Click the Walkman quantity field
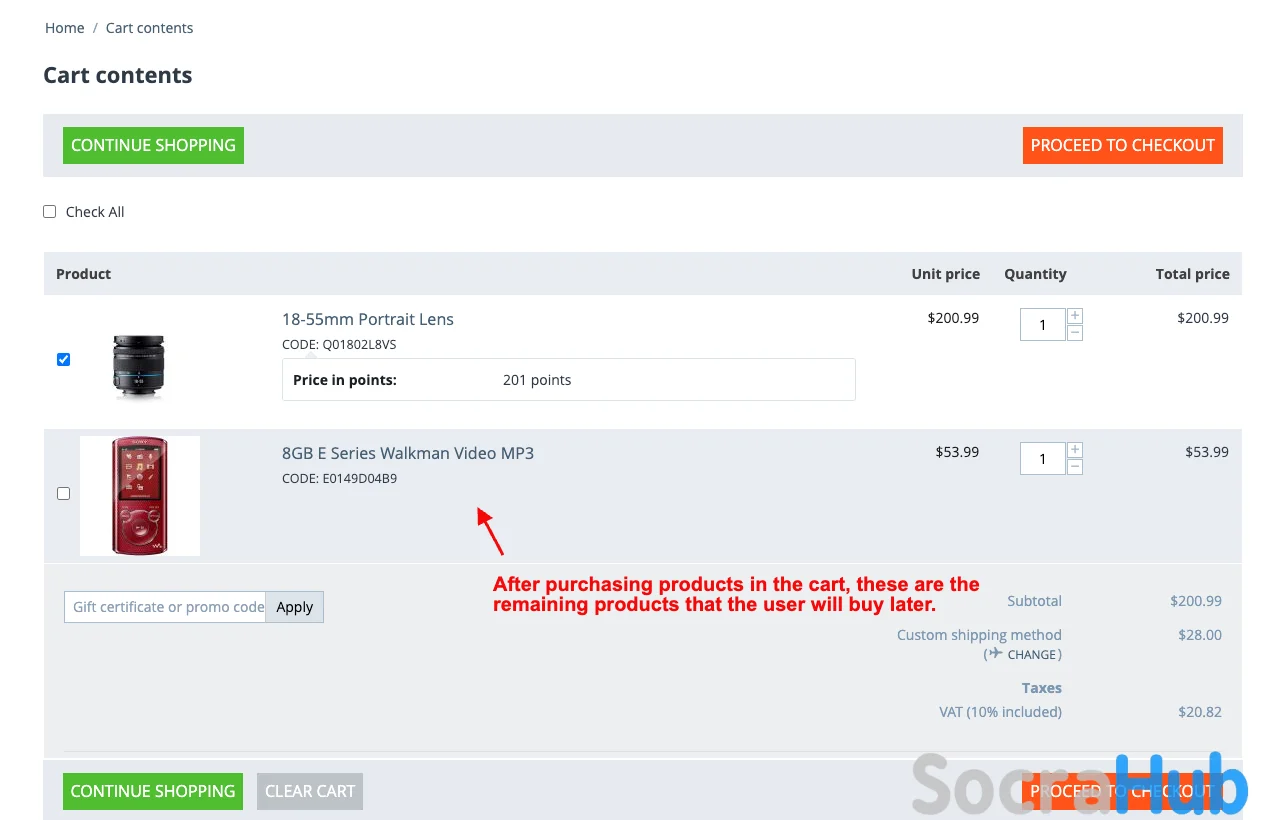The width and height of the screenshot is (1272, 820). (1043, 459)
